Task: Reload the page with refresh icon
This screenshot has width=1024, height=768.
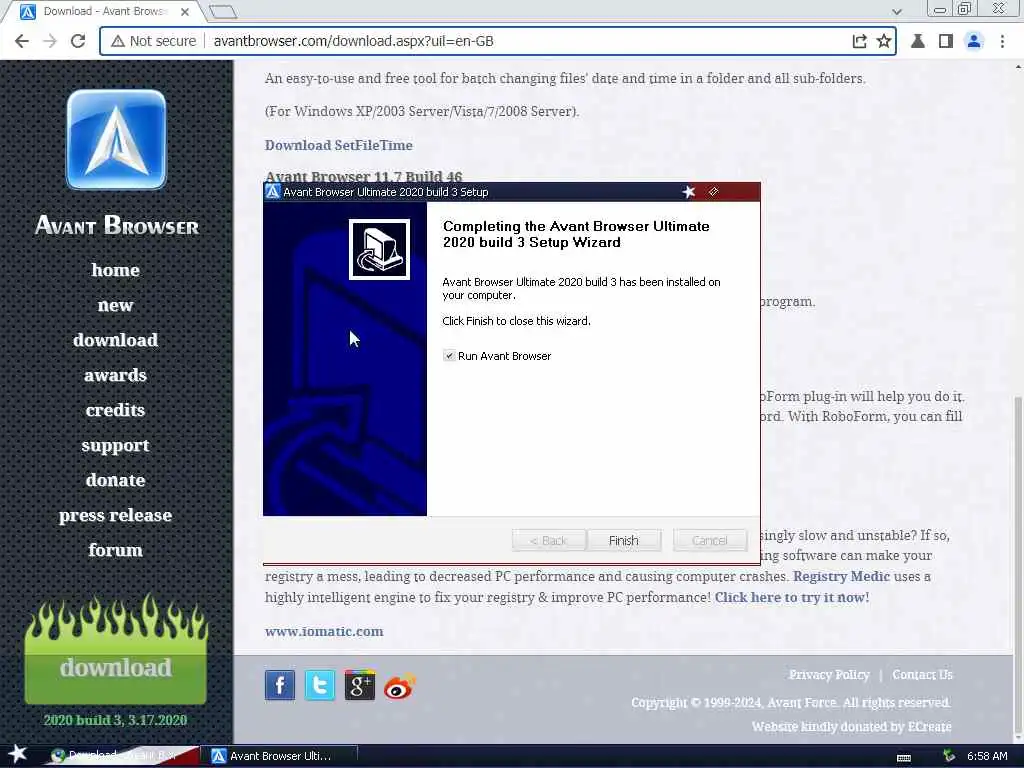Action: (x=78, y=41)
